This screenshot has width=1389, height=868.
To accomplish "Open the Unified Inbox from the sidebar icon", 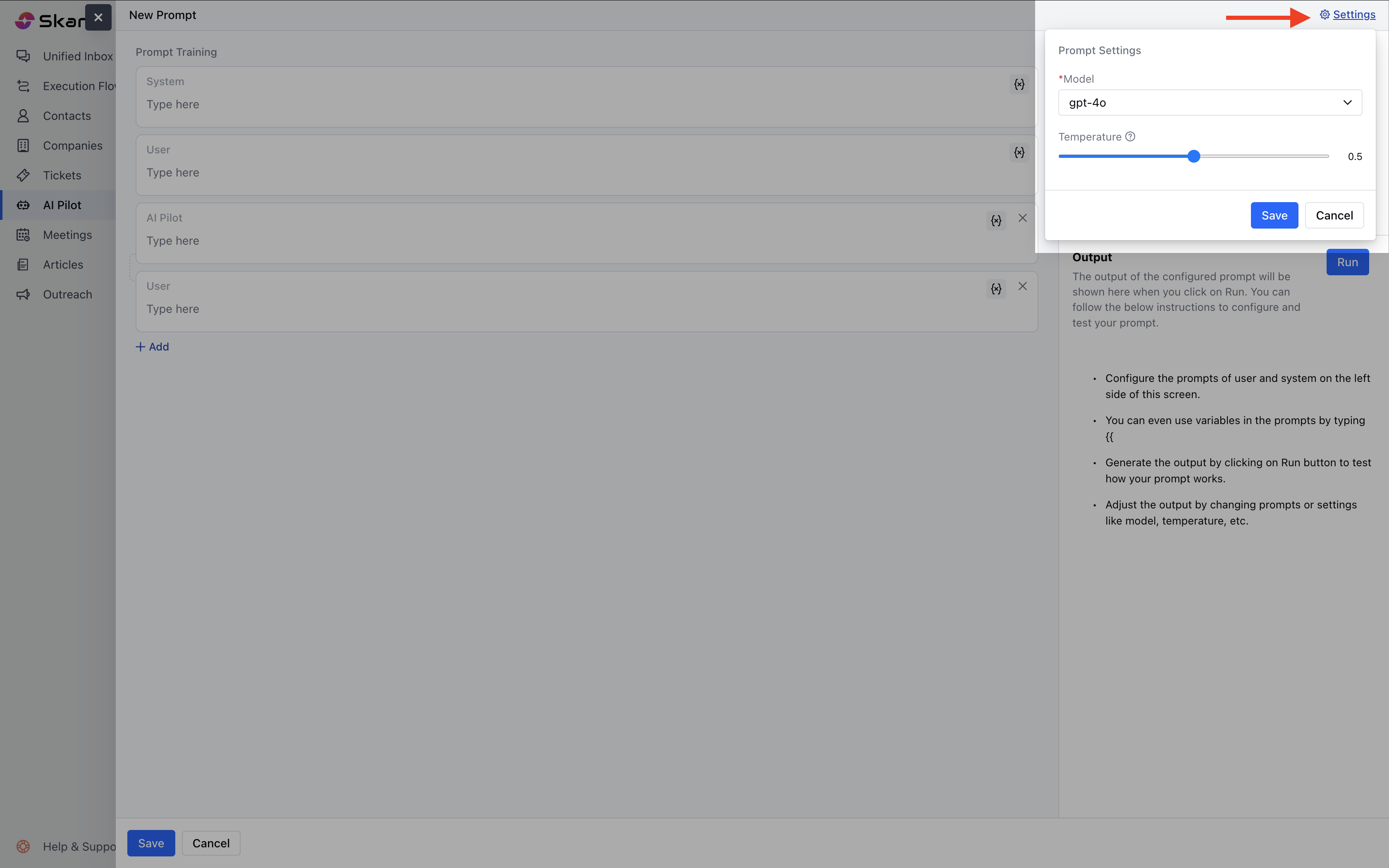I will click(23, 56).
